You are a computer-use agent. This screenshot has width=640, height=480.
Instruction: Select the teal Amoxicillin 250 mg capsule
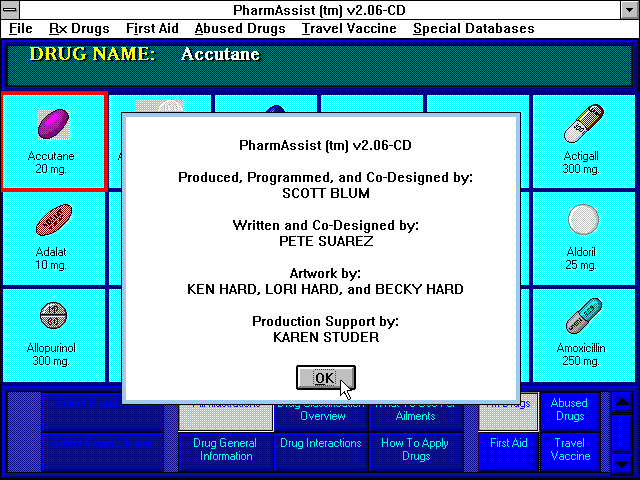584,316
